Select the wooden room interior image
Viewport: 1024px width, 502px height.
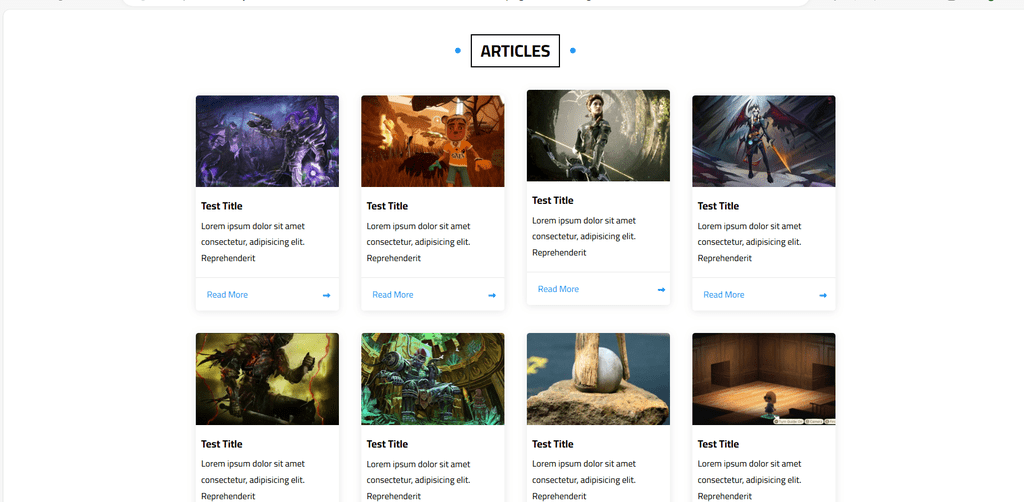click(763, 379)
